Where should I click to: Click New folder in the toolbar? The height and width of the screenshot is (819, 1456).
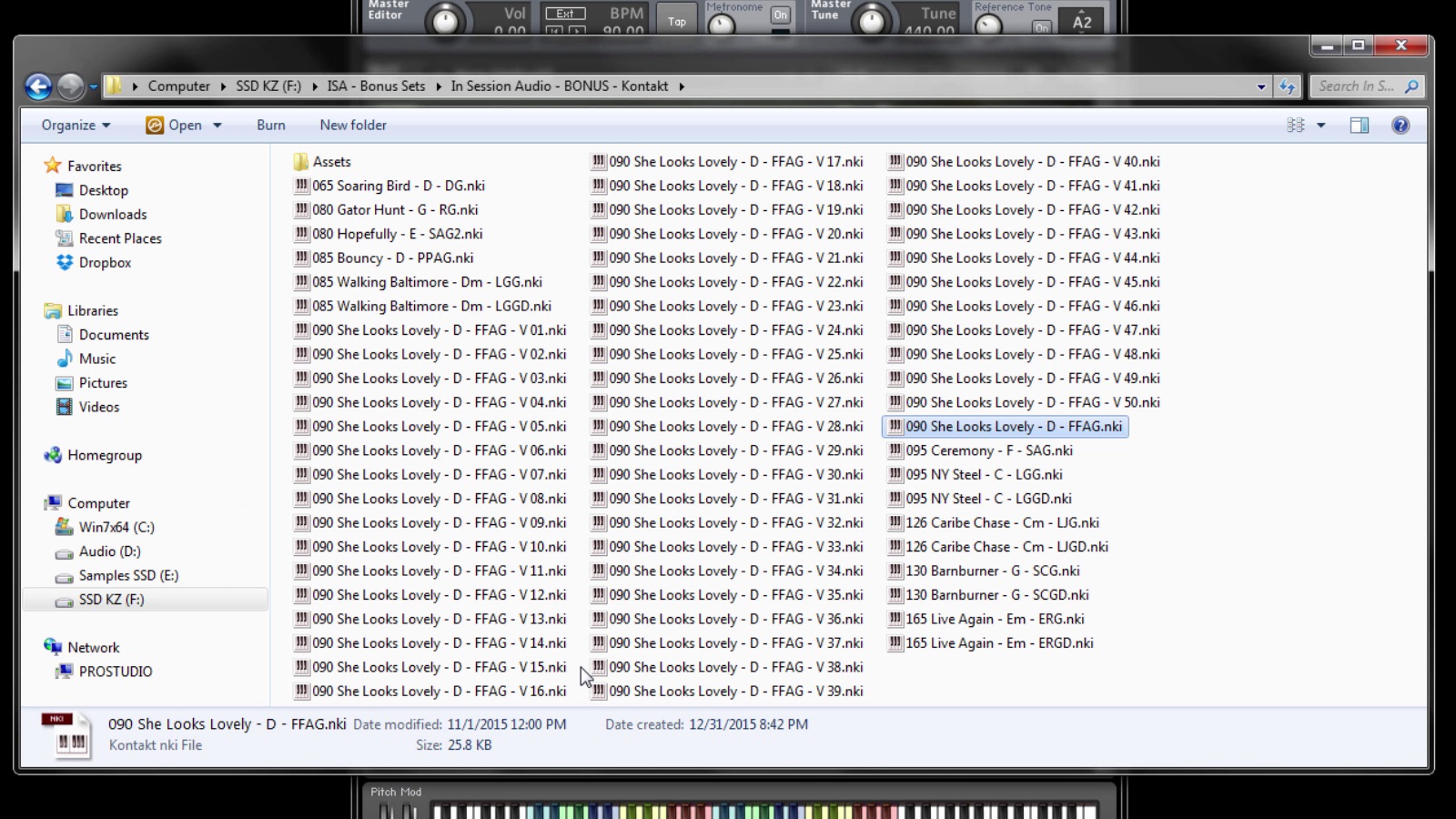[353, 126]
